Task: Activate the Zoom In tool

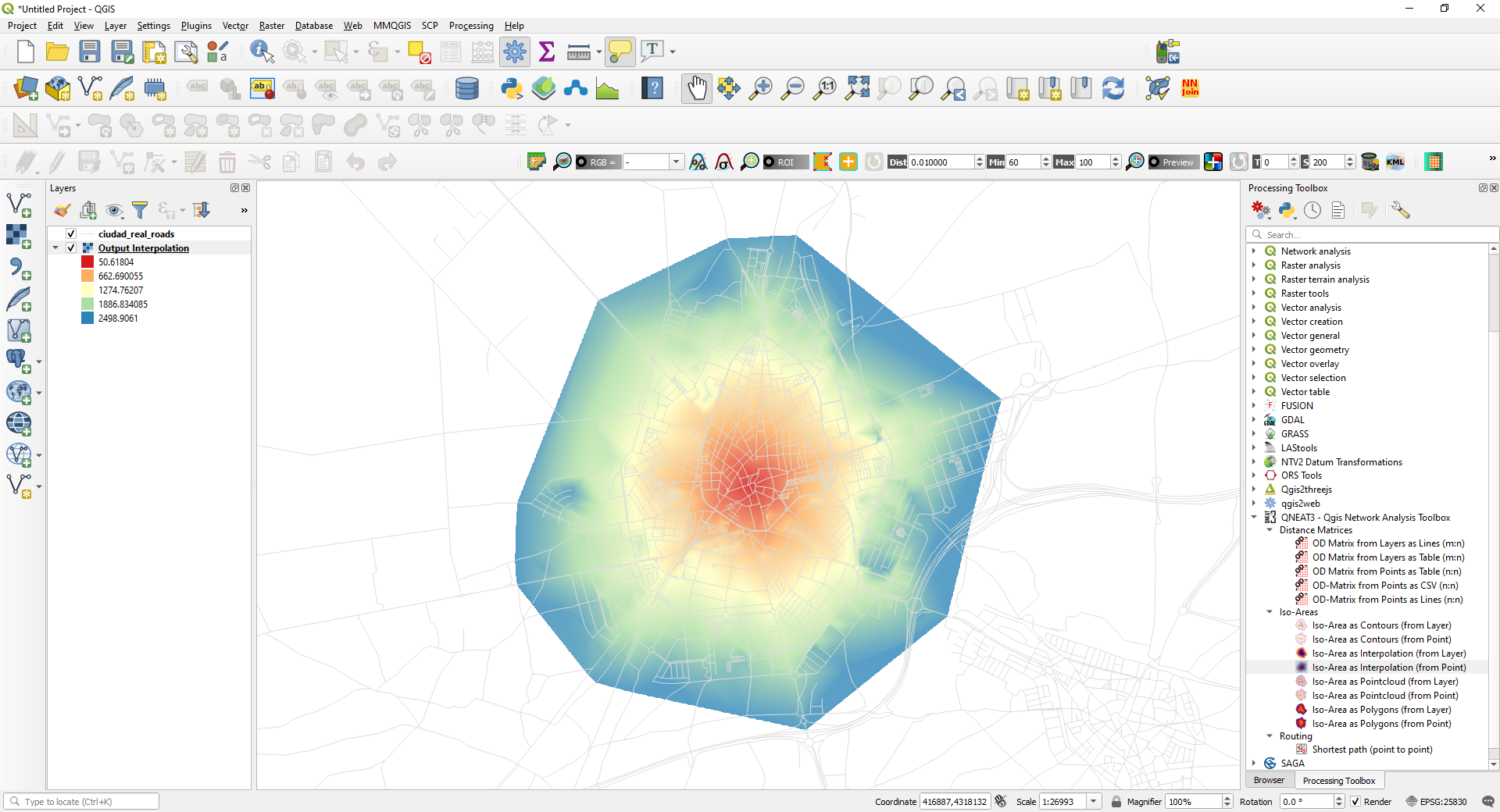Action: tap(760, 88)
